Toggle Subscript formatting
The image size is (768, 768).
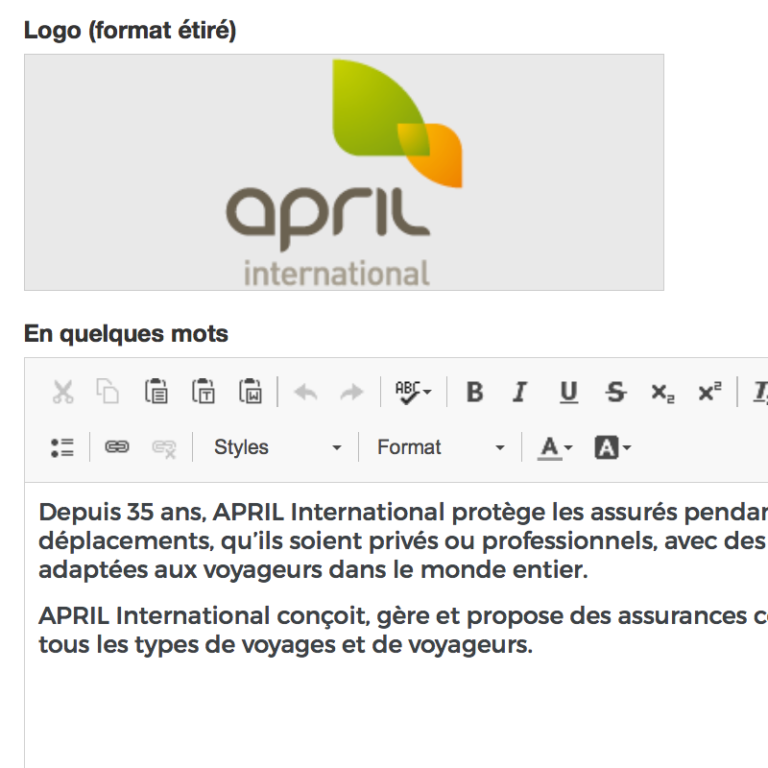tap(663, 393)
